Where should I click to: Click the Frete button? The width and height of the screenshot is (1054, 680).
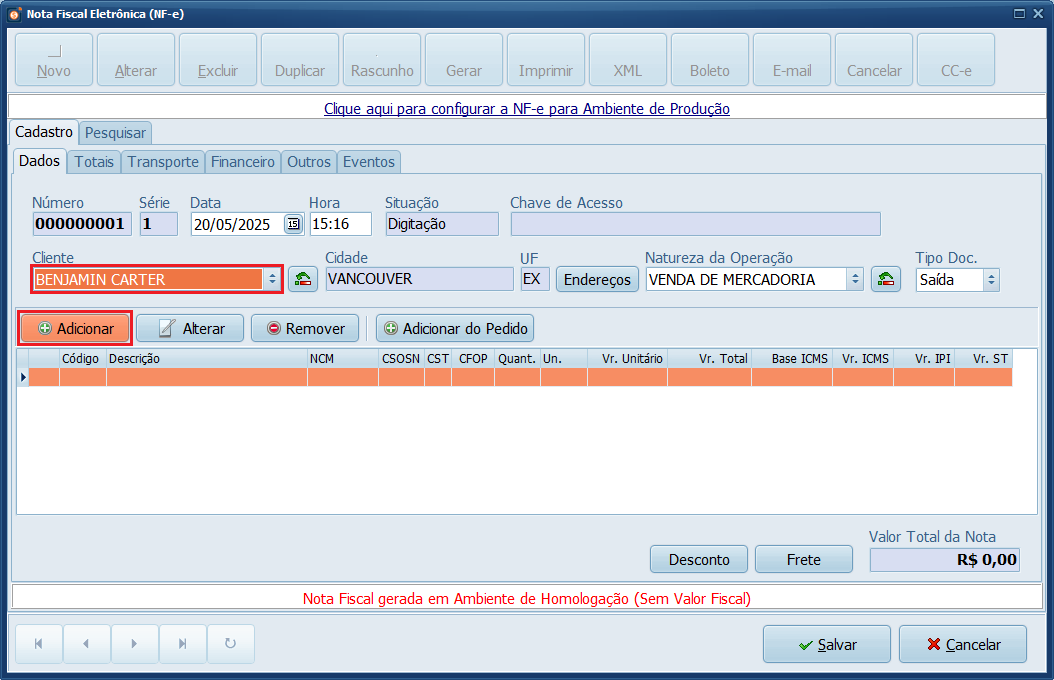[803, 559]
